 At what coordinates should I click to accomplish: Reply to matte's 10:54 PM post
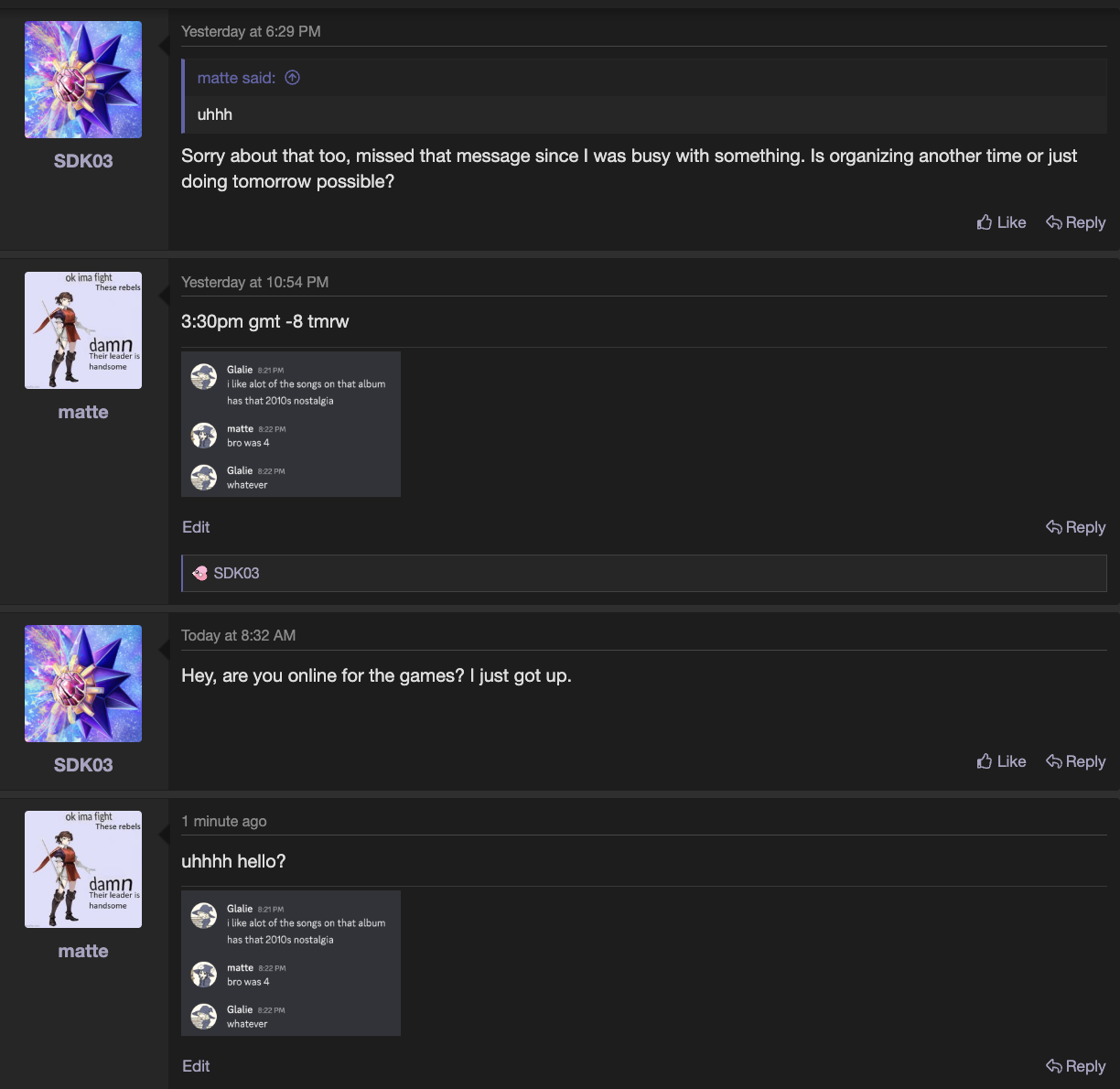click(x=1075, y=527)
